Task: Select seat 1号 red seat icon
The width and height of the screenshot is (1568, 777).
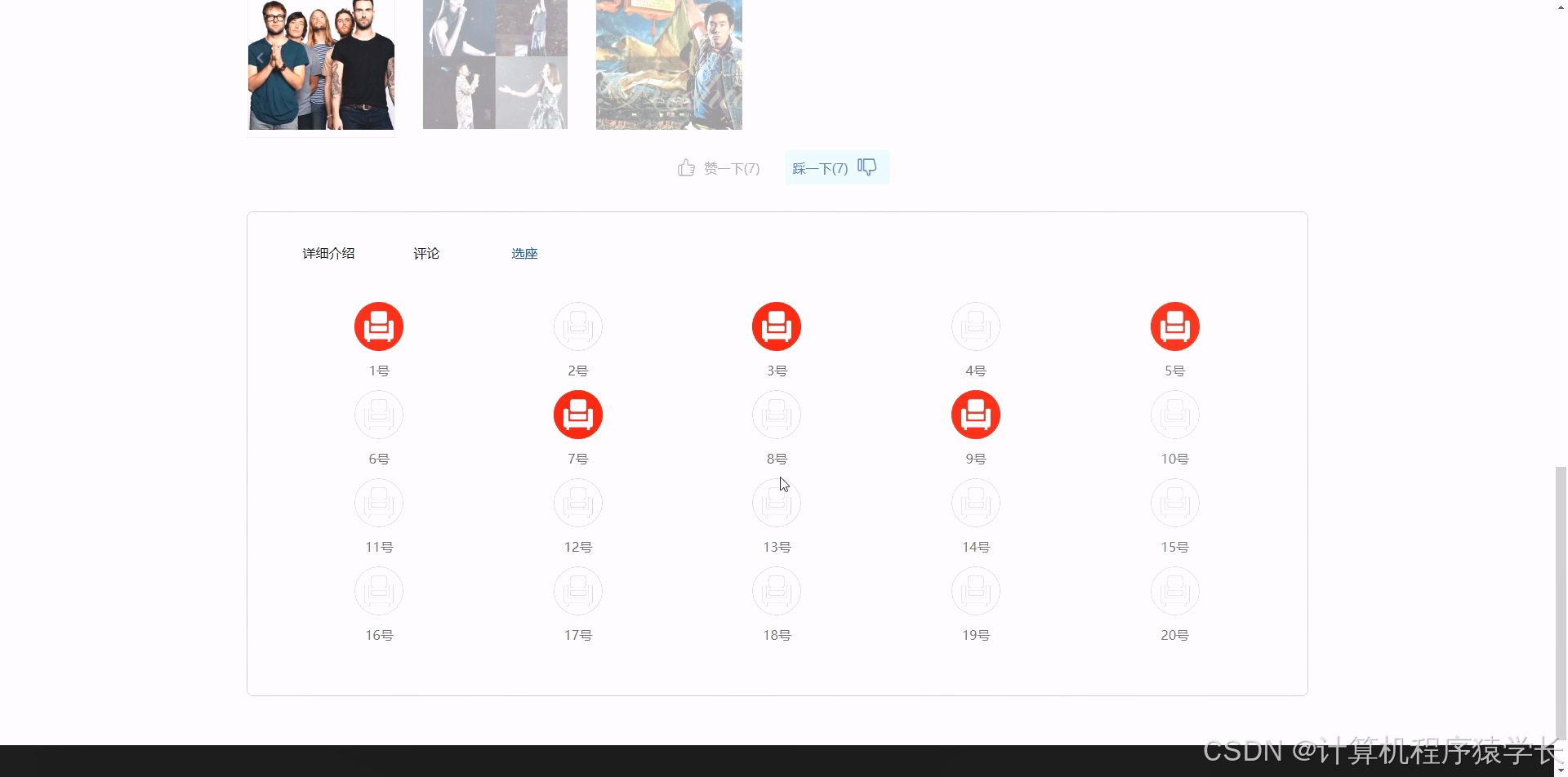Action: (x=379, y=326)
